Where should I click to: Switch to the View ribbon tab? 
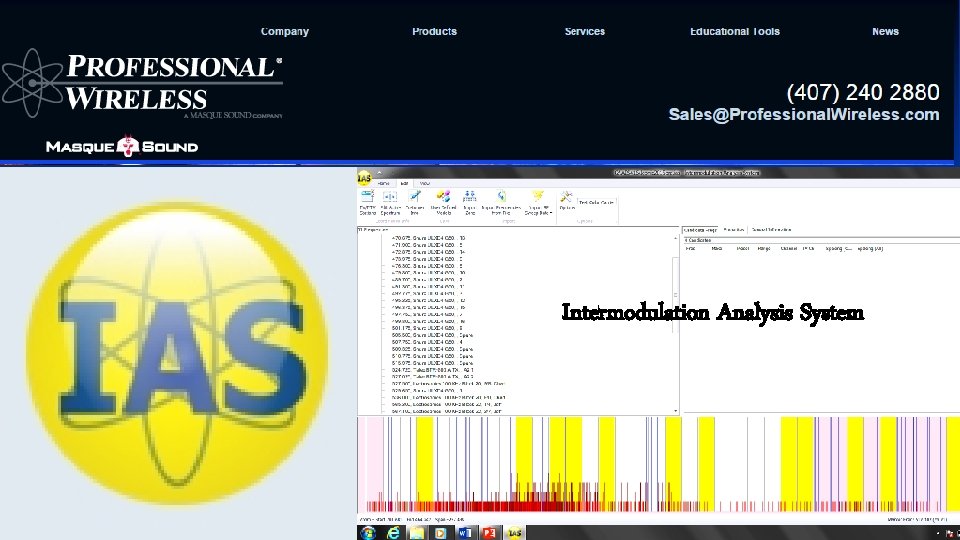click(424, 184)
